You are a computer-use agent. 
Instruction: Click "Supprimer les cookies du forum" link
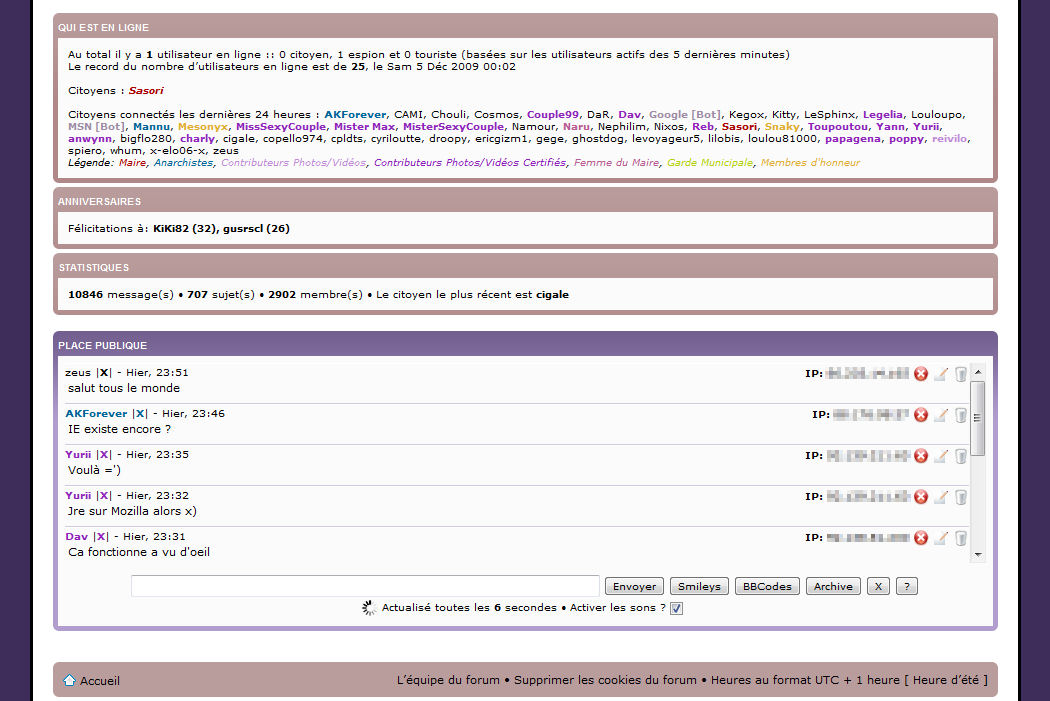605,680
